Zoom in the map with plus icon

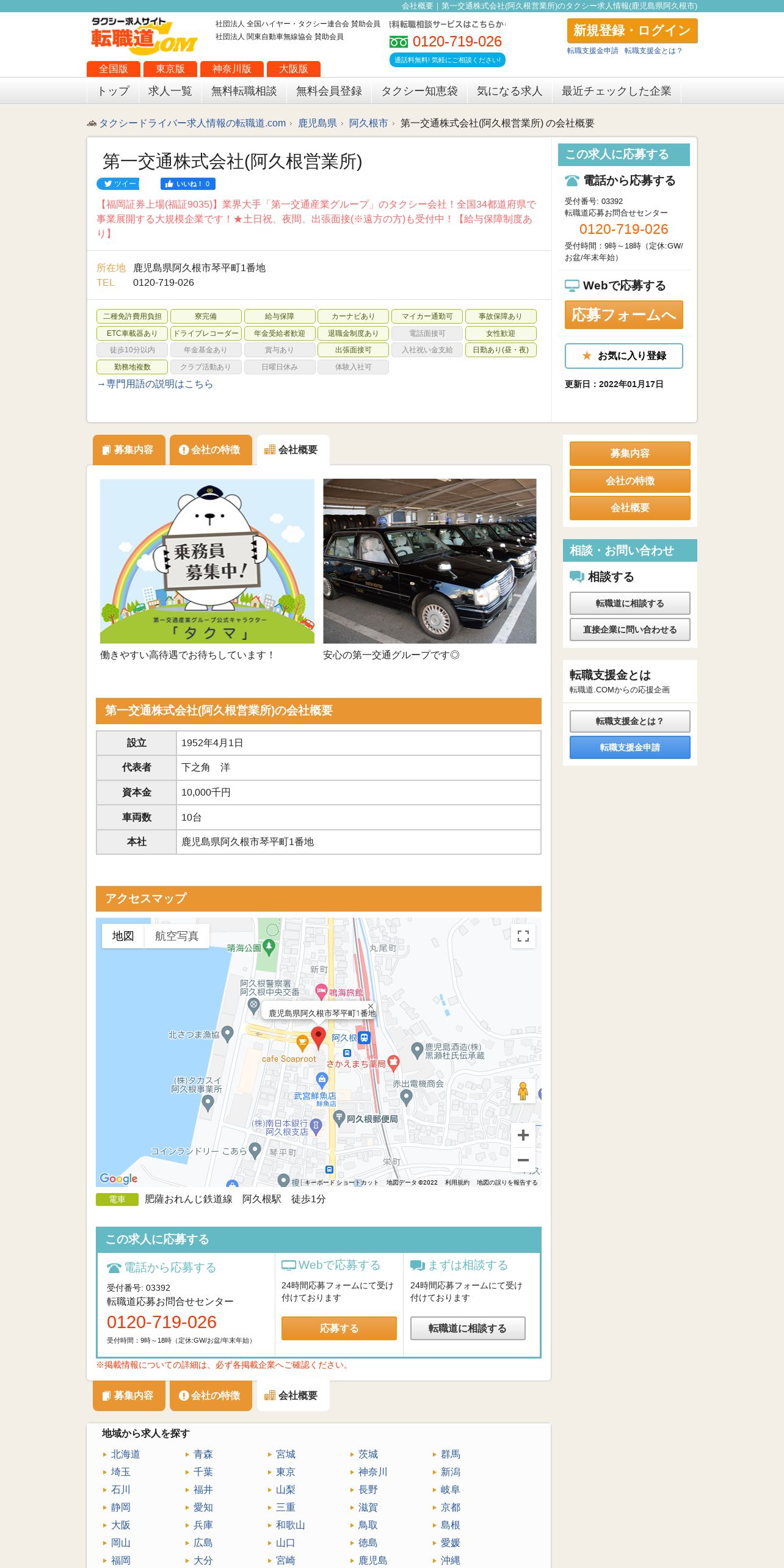(x=523, y=1135)
